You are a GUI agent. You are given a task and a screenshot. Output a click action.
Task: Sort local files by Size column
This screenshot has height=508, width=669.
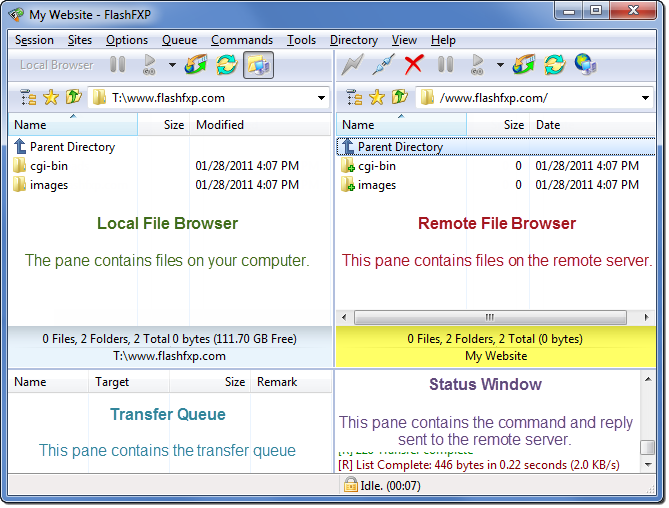click(164, 125)
